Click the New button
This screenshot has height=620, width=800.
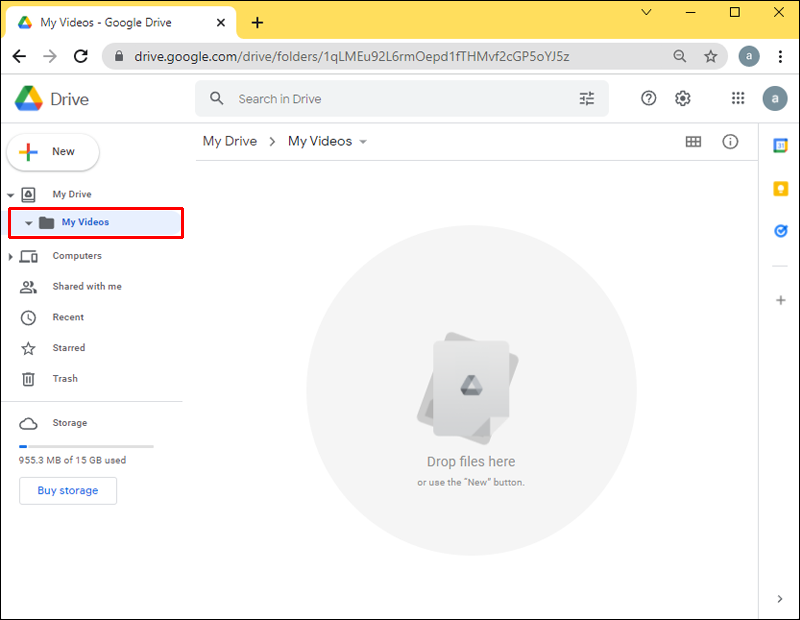coord(53,152)
